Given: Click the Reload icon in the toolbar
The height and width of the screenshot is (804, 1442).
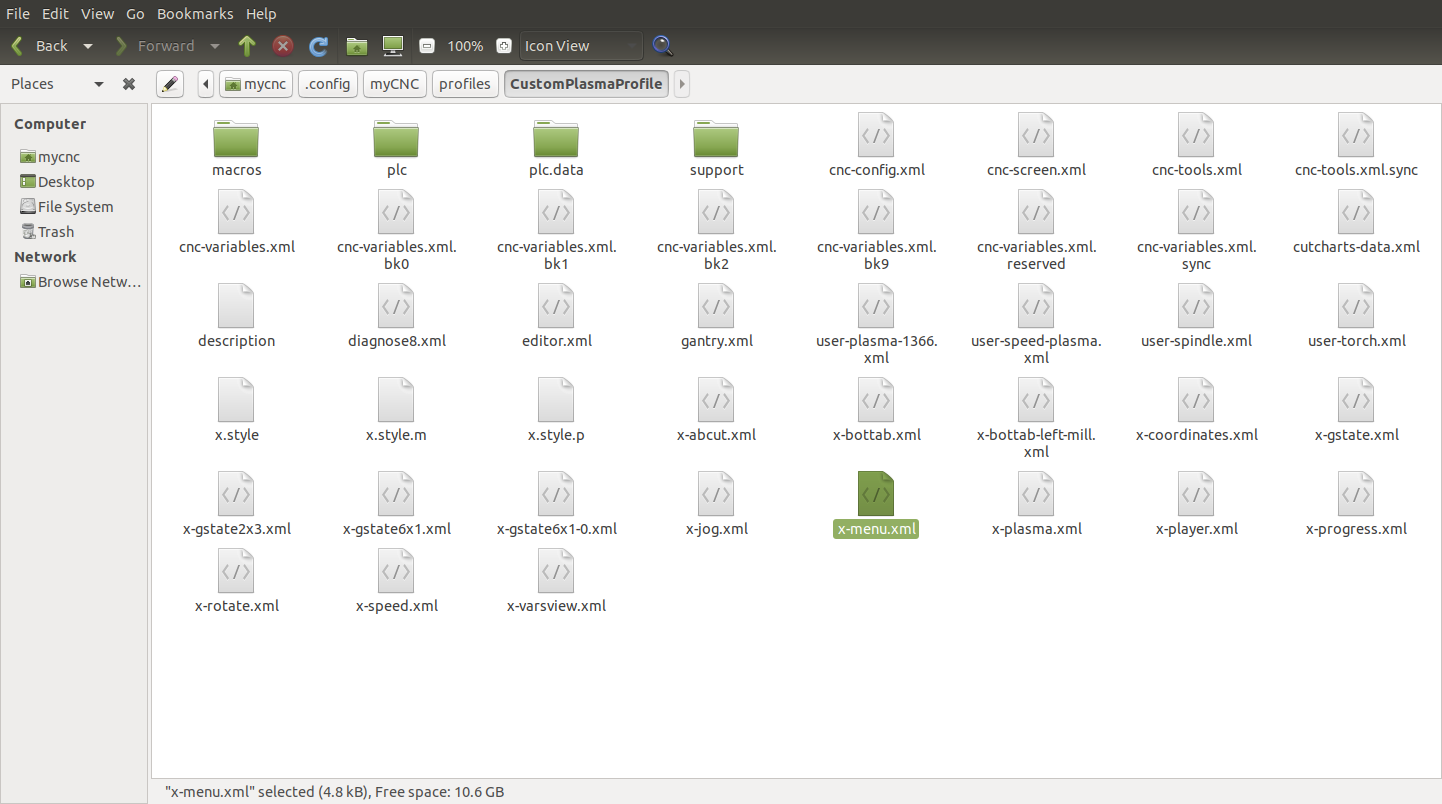Looking at the screenshot, I should tap(319, 46).
